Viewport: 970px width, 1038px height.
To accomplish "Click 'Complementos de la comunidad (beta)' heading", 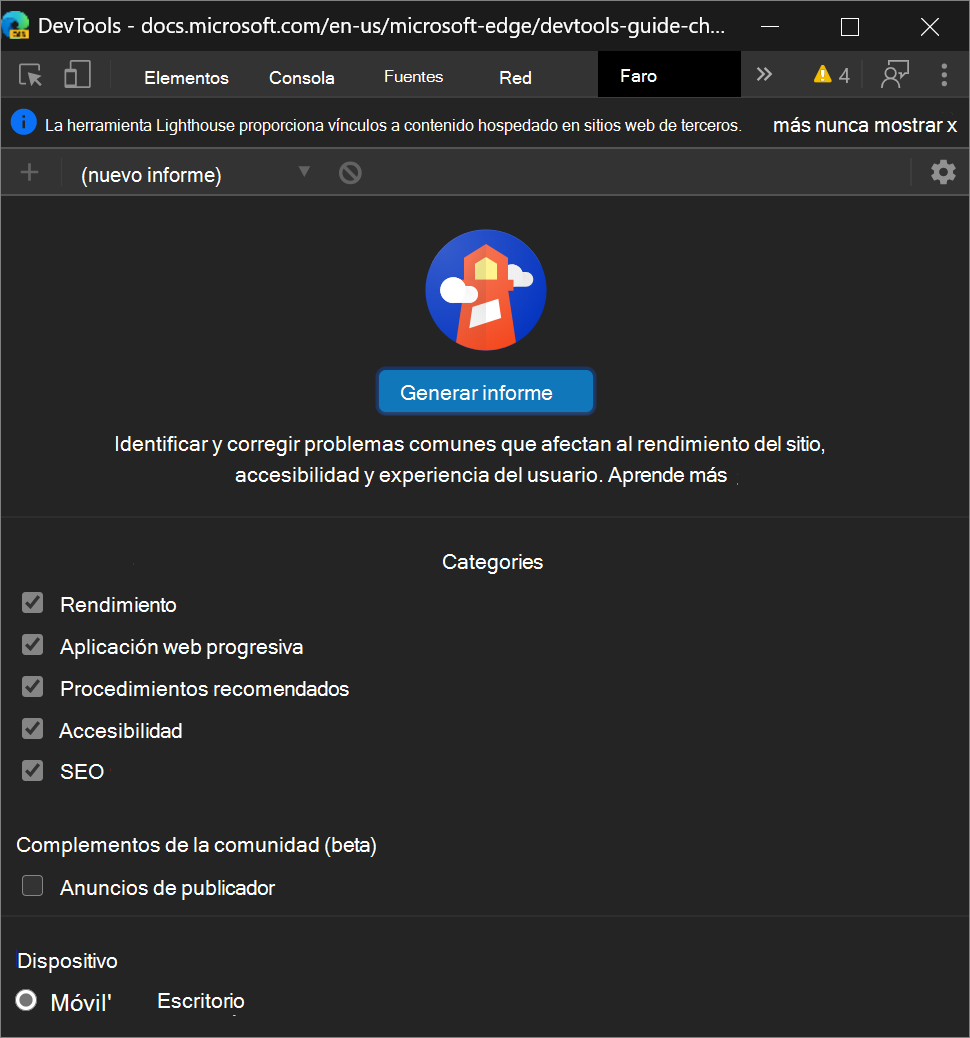I will (x=197, y=845).
